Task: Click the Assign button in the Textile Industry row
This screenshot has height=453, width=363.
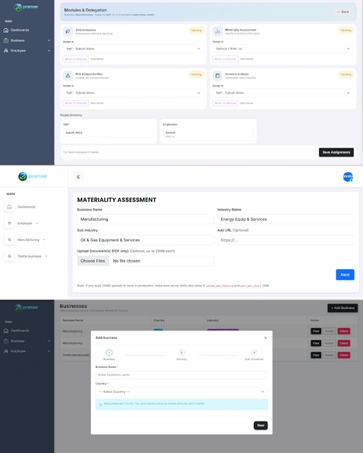Action: 329,355
